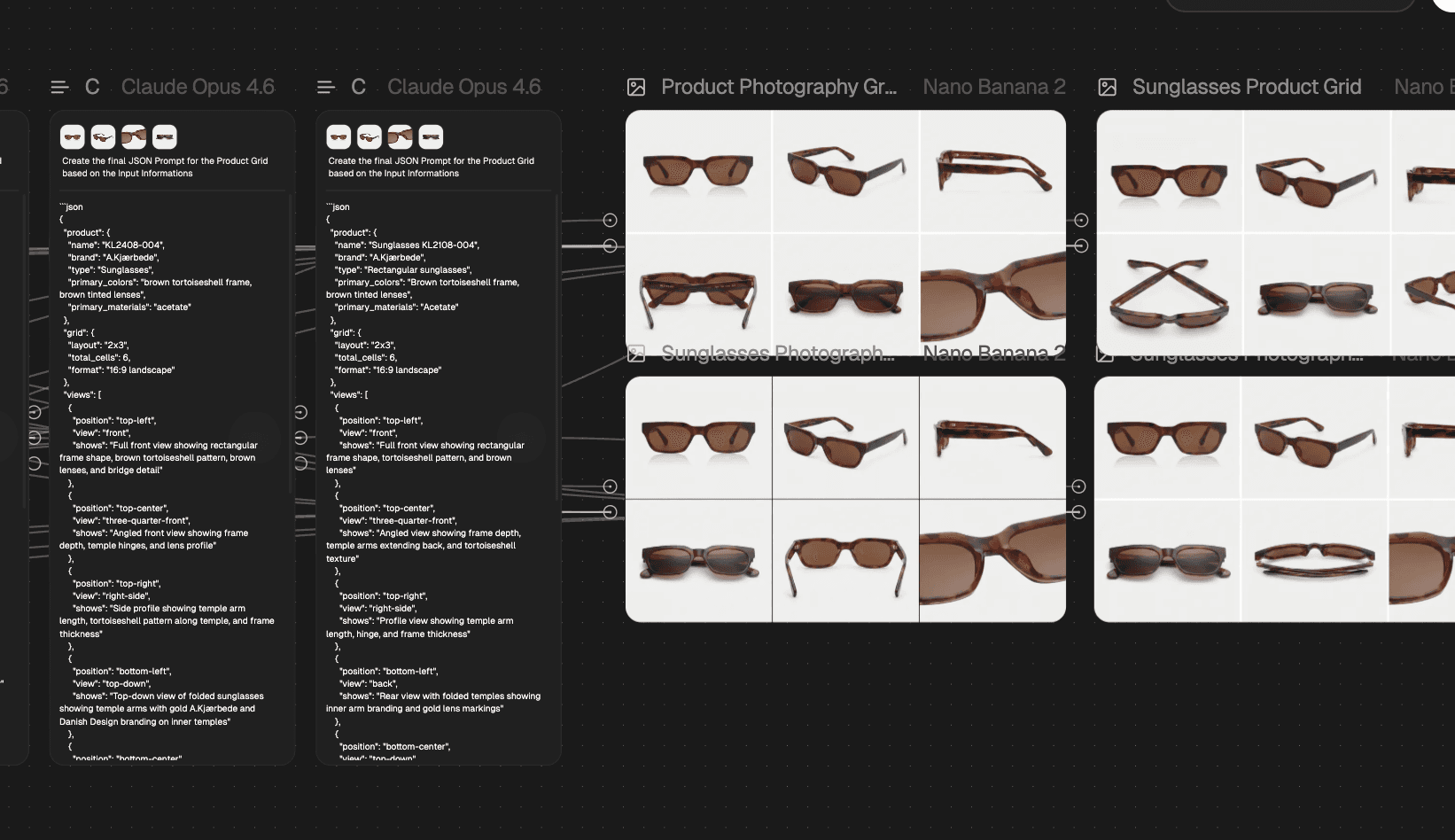Click the "primary_materials": "acetate" line in the left node

[x=129, y=307]
